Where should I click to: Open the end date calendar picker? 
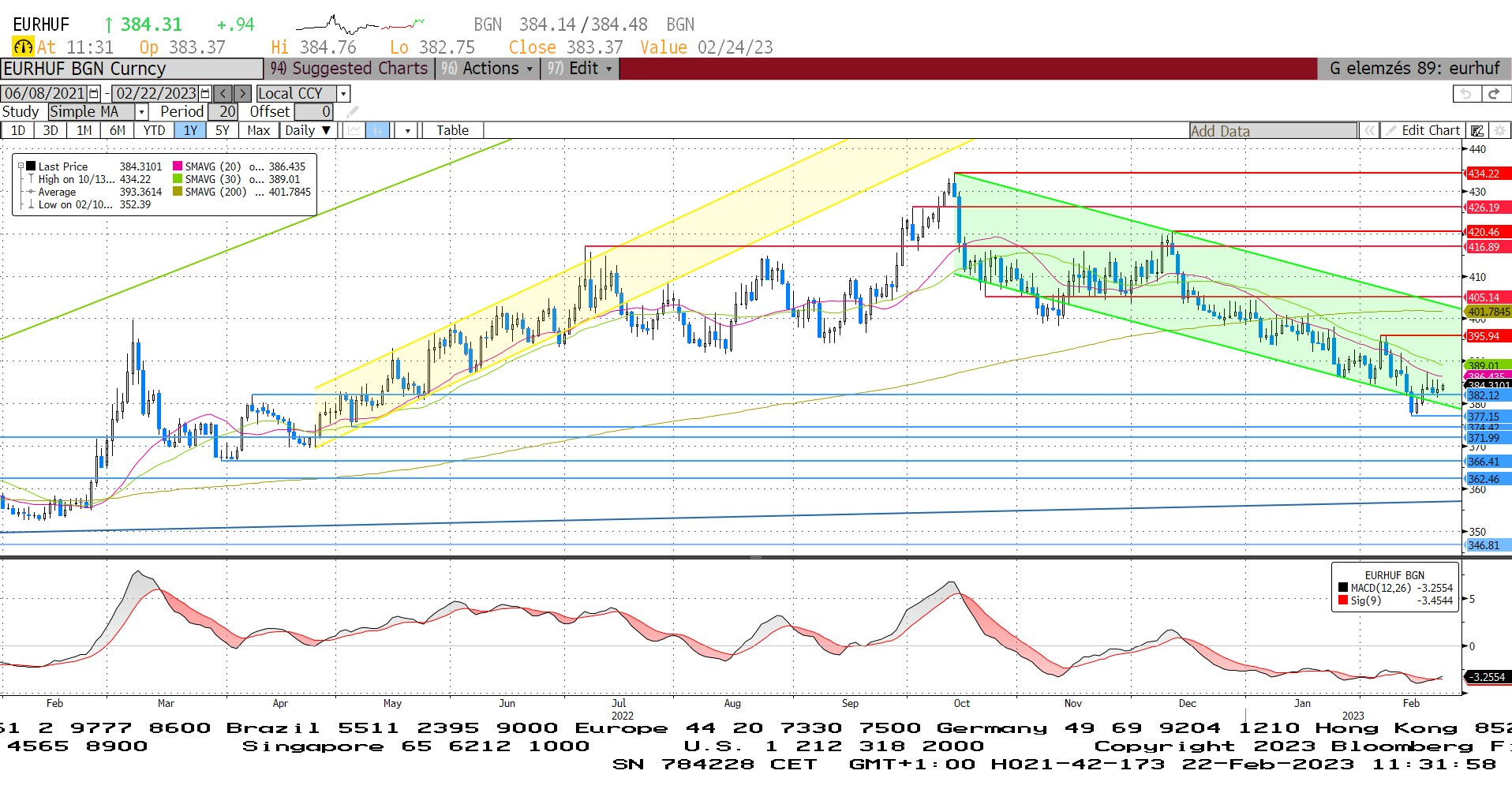click(x=205, y=93)
